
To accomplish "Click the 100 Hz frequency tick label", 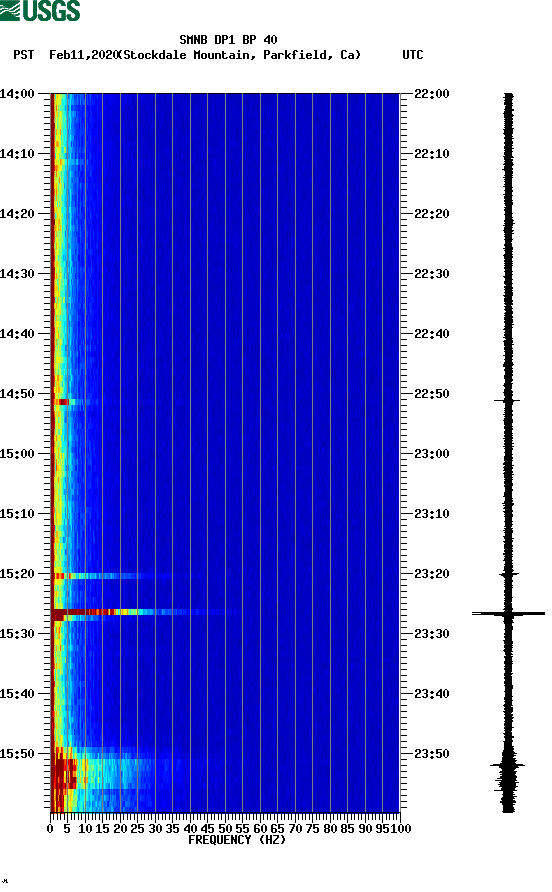I will point(401,829).
